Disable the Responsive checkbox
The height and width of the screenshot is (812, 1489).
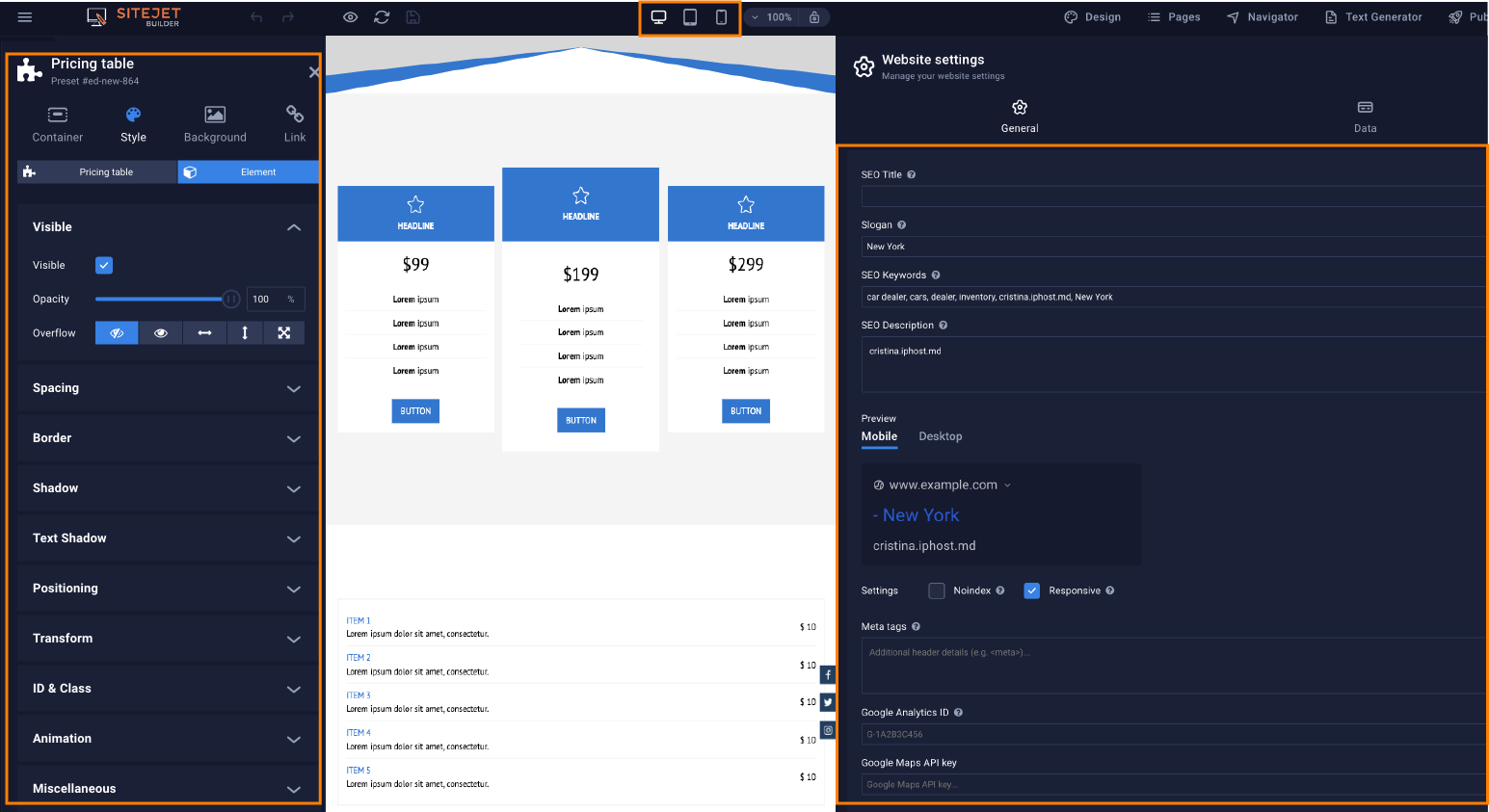1032,590
